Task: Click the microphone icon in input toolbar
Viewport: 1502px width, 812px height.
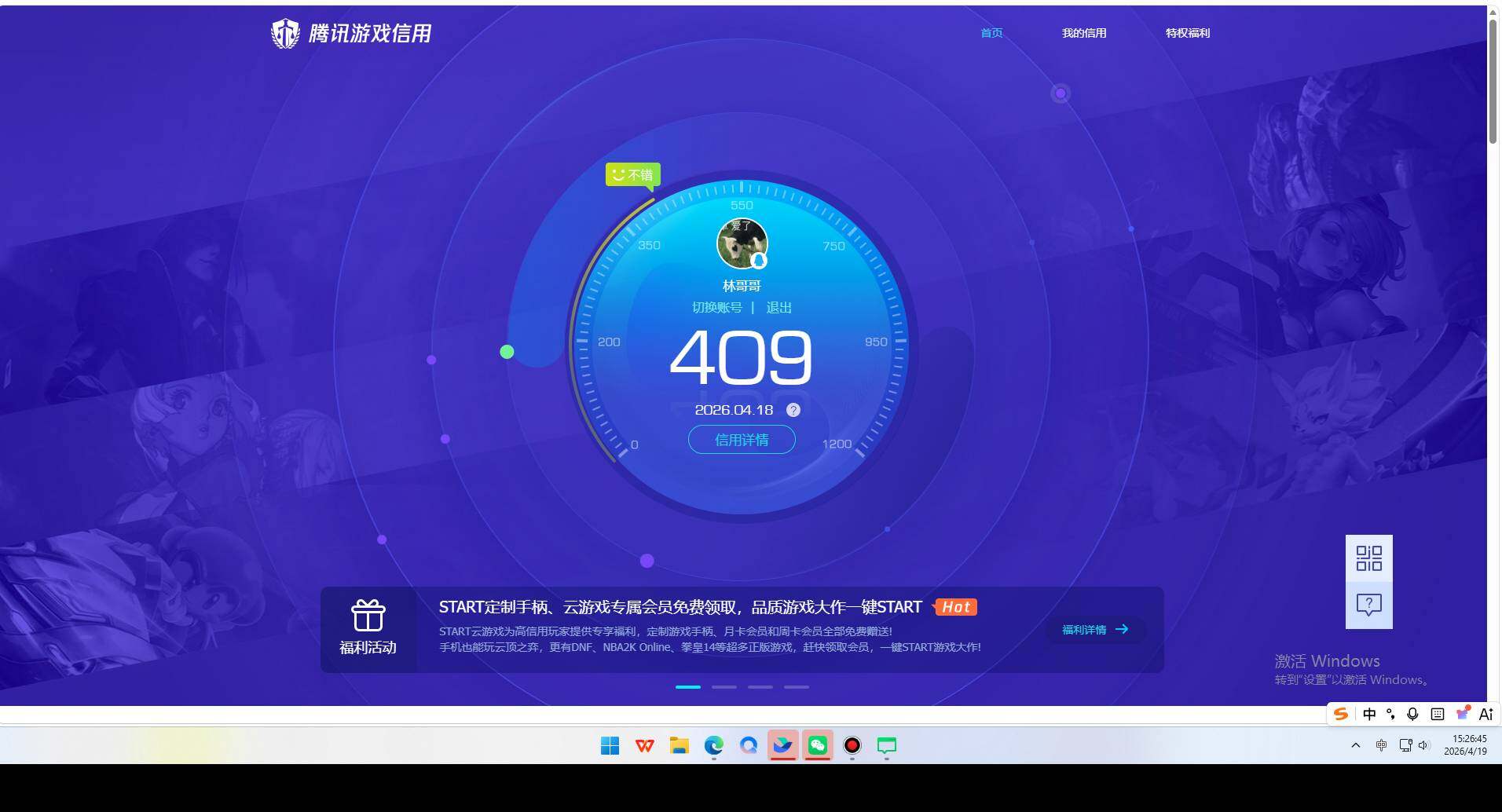Action: pos(1412,714)
